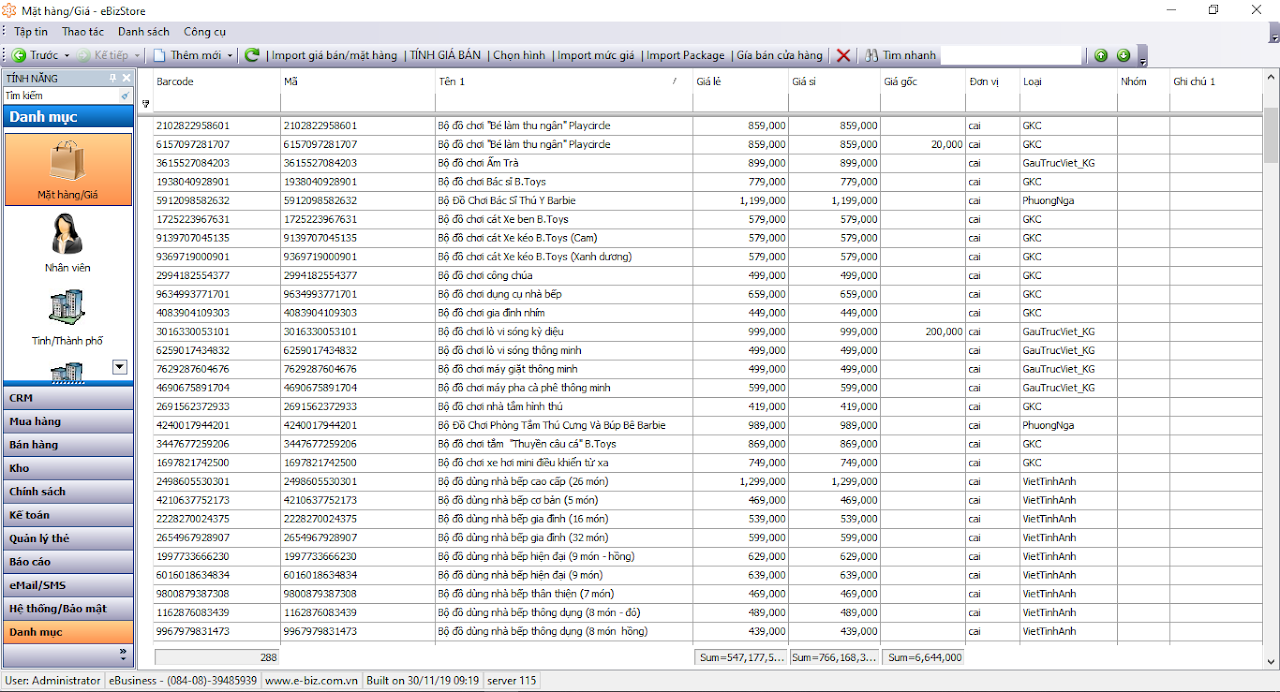Click the Import mức giá button

point(596,55)
